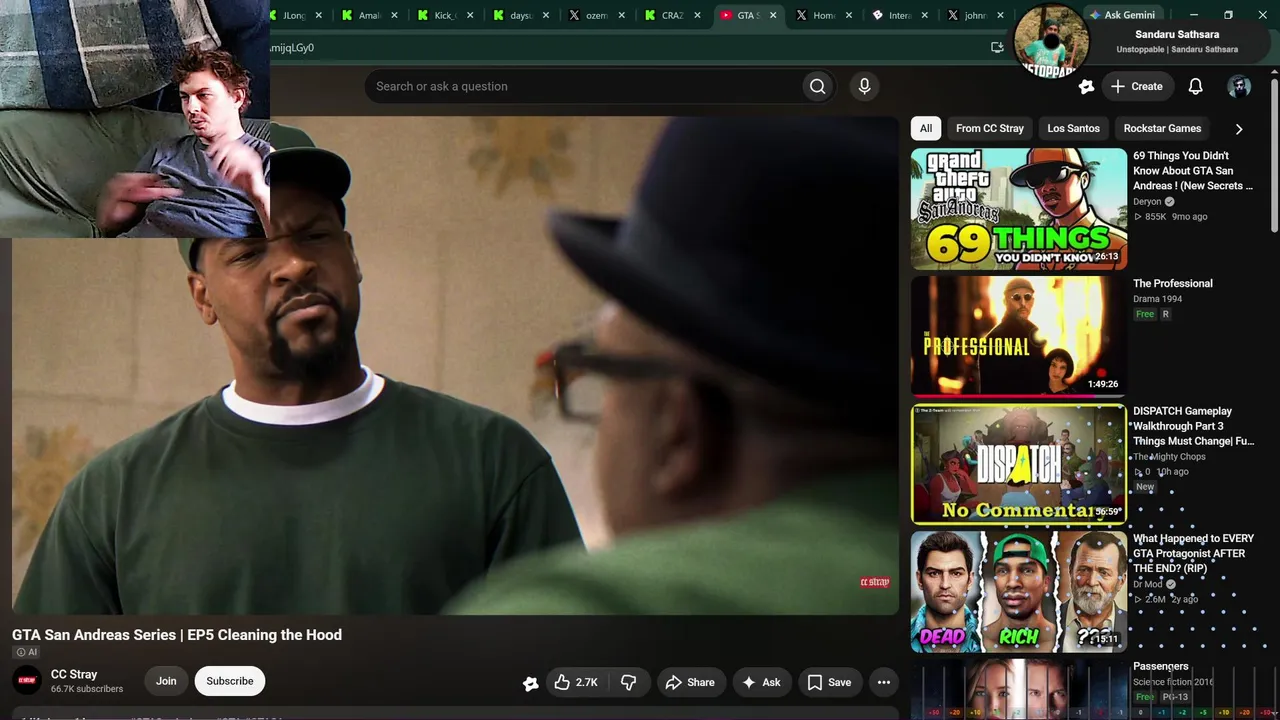Image resolution: width=1280 pixels, height=720 pixels.
Task: Click the search or ask a question field
Action: tap(585, 86)
